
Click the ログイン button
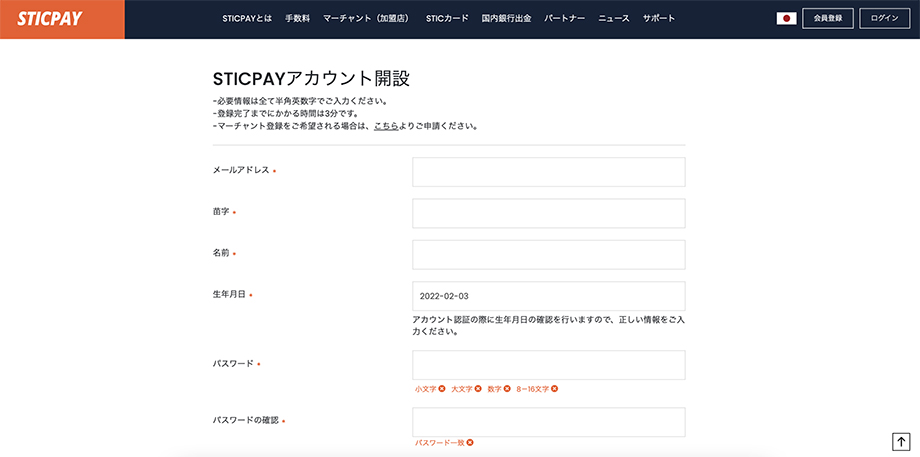coord(885,19)
